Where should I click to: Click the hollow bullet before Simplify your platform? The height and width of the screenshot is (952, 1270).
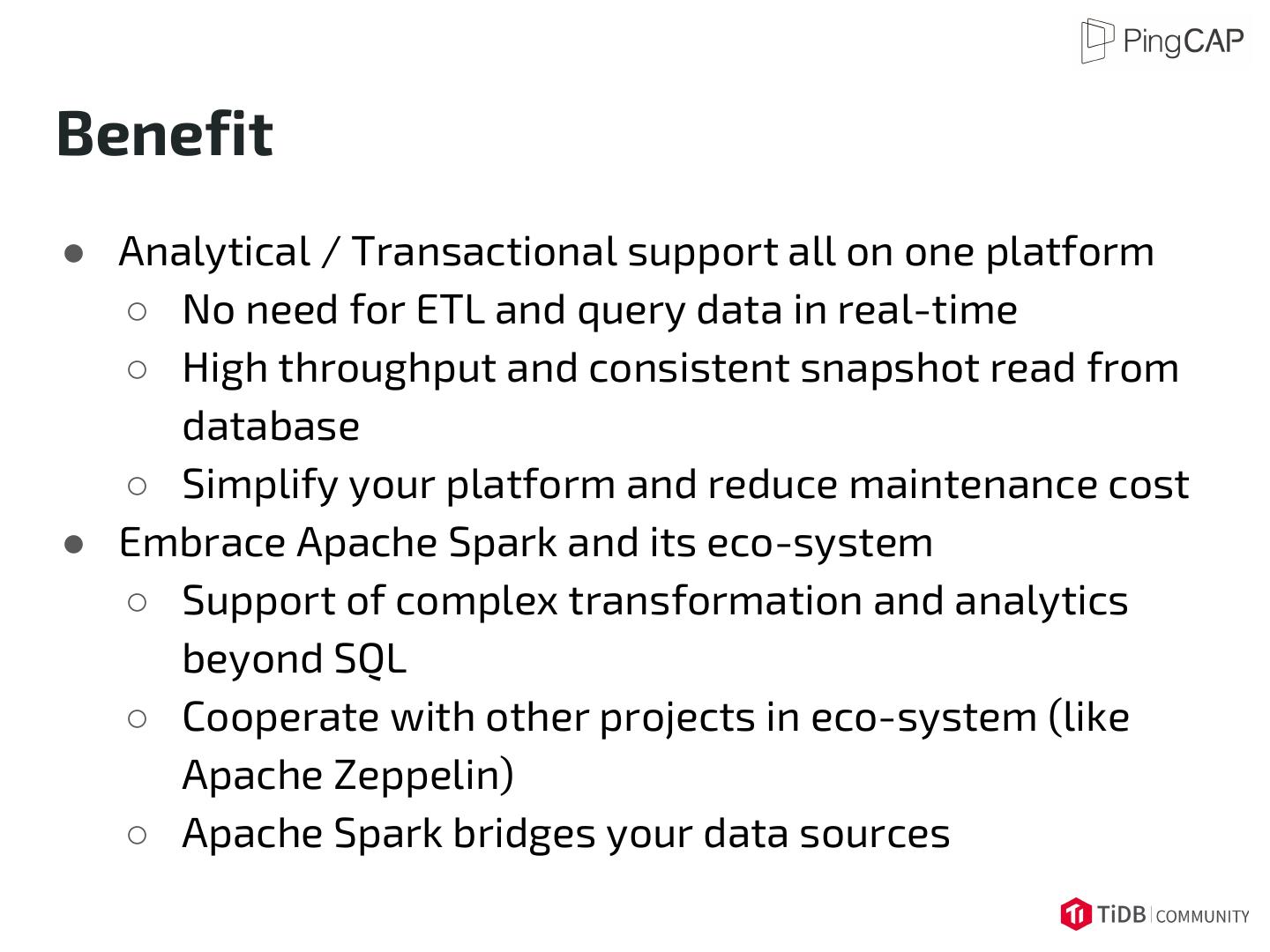pyautogui.click(x=137, y=486)
